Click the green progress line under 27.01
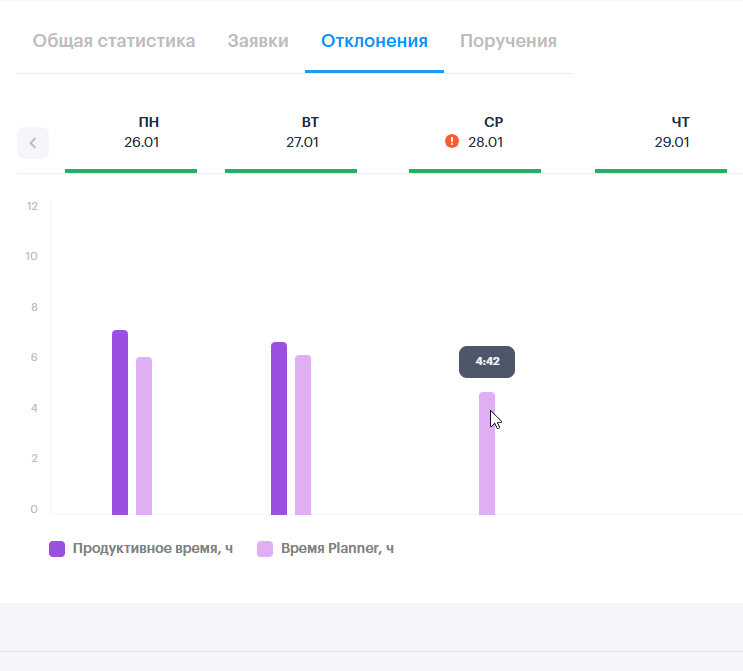 pos(291,171)
